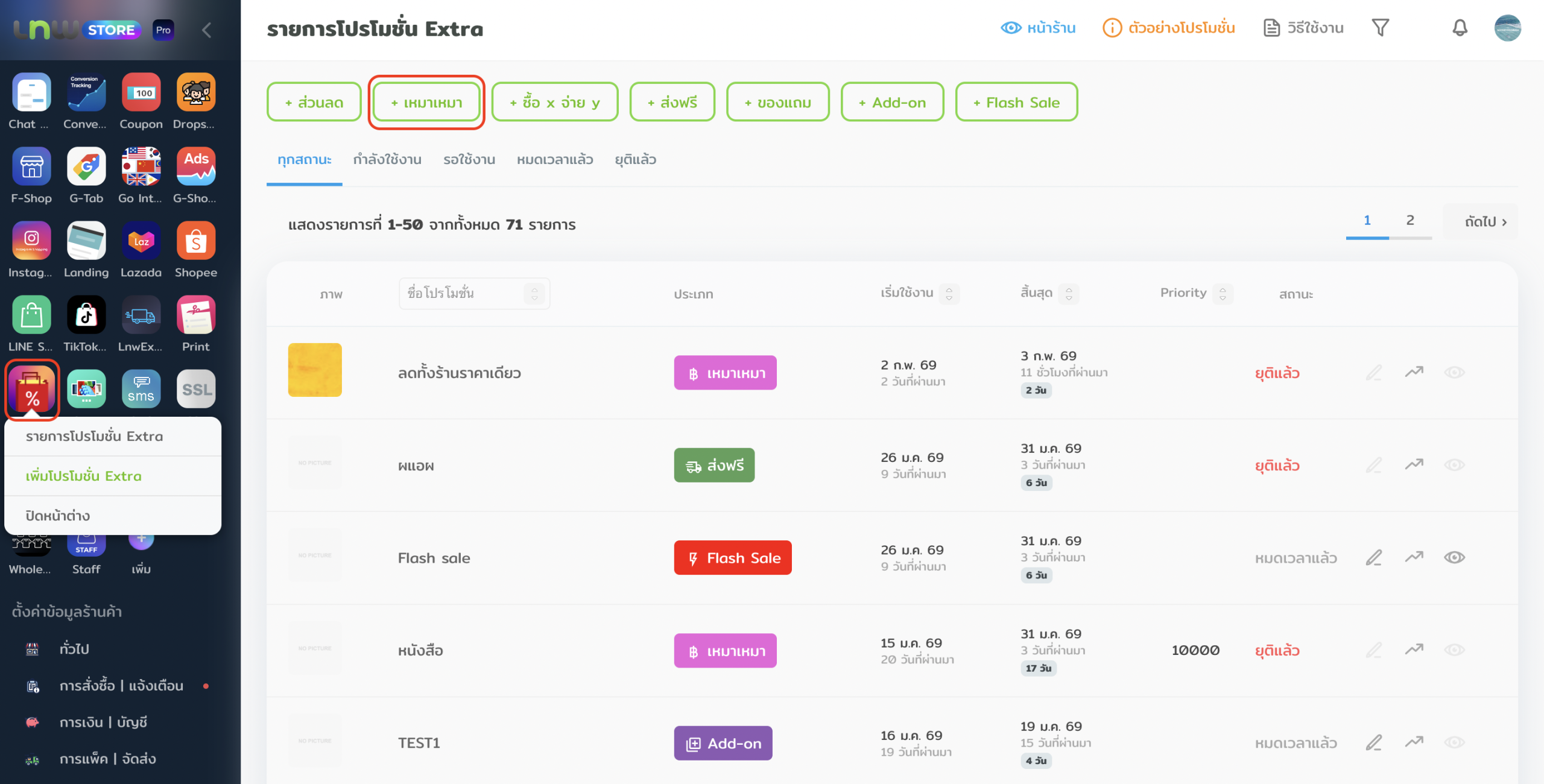1544x784 pixels.
Task: Click the + Flash Sale button
Action: point(1016,103)
